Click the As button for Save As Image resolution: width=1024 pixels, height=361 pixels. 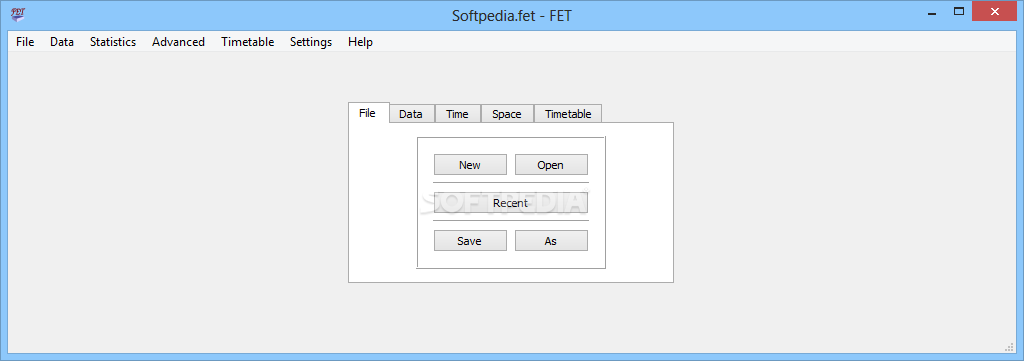point(551,240)
